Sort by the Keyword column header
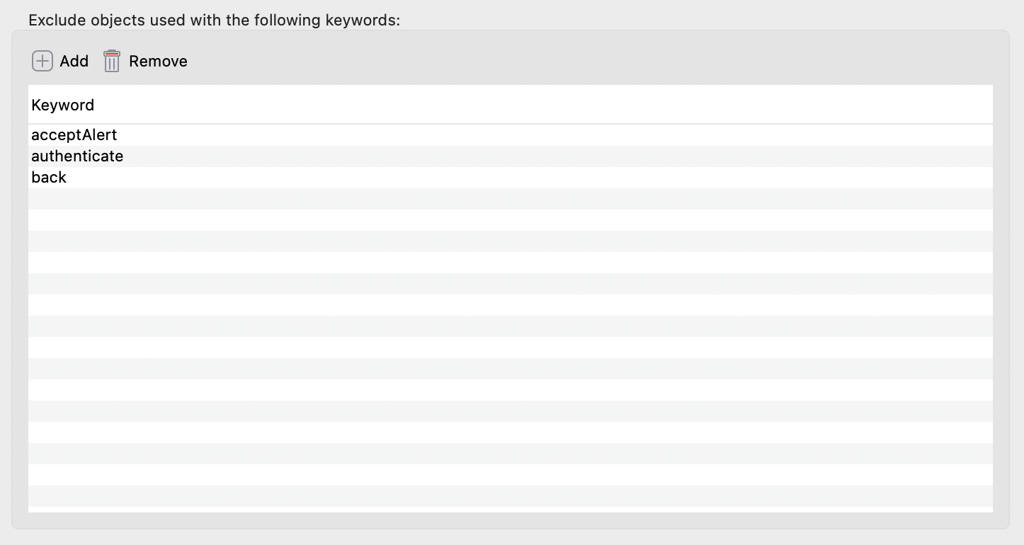1024x545 pixels. pos(63,105)
